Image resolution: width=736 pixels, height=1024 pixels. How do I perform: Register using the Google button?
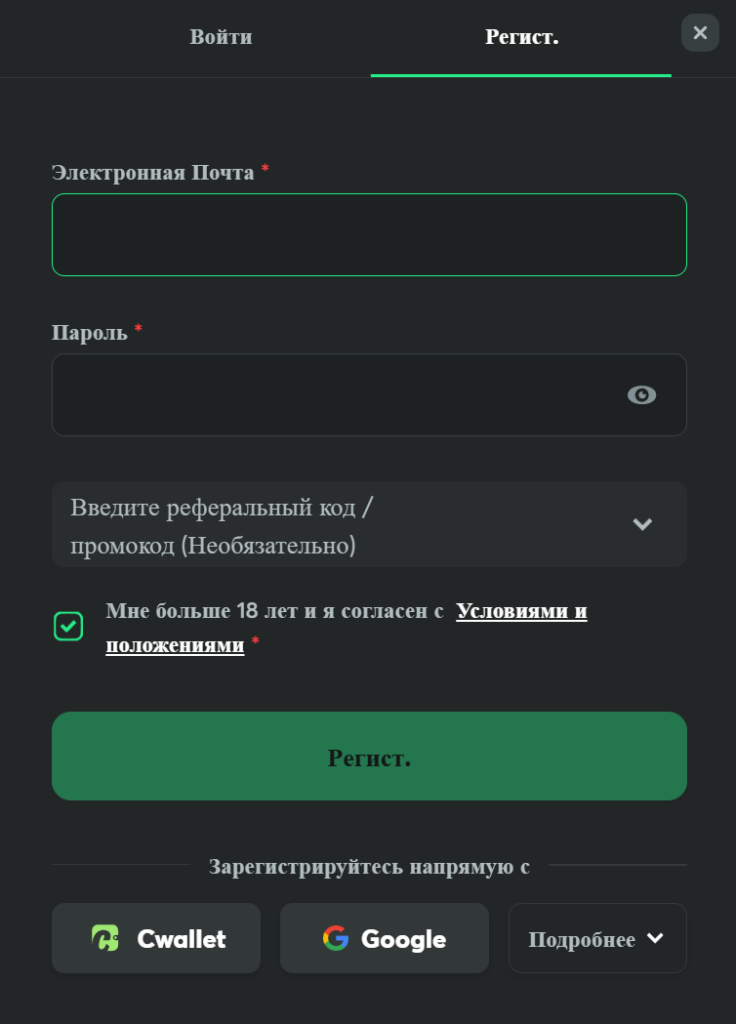click(384, 938)
